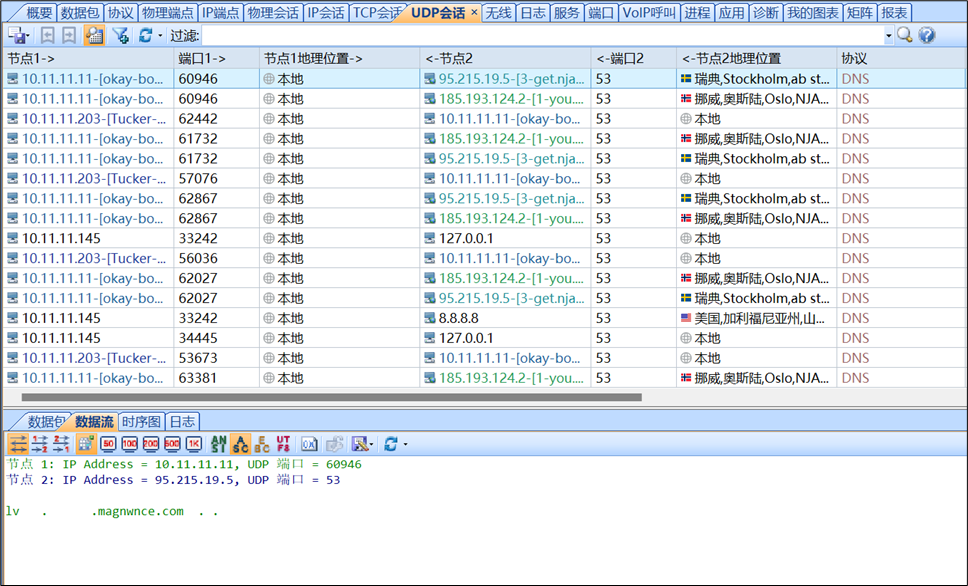Open the 时序图 tab in lower panel
The width and height of the screenshot is (968, 586).
point(141,421)
